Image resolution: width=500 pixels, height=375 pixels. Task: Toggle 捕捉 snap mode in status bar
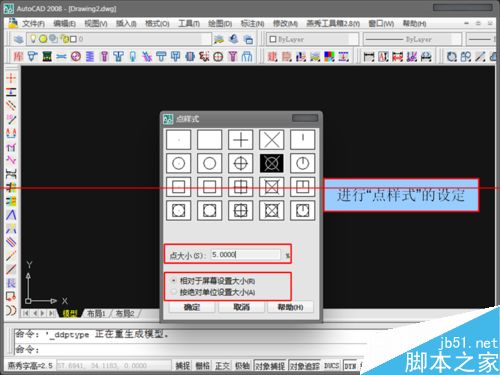click(183, 366)
